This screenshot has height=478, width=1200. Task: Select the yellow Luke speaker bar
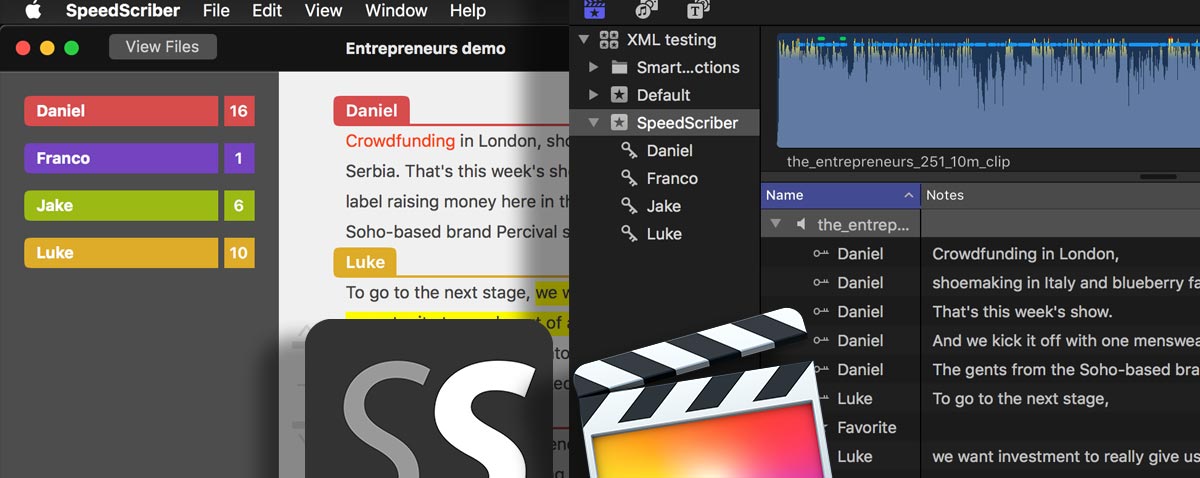(121, 252)
